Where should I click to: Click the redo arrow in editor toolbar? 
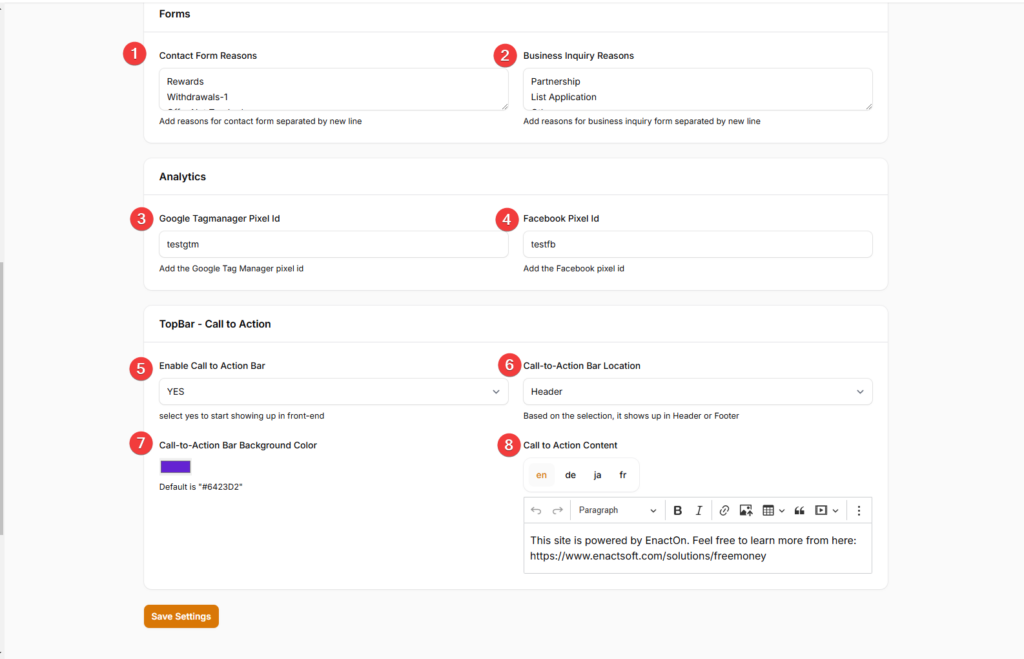[557, 511]
